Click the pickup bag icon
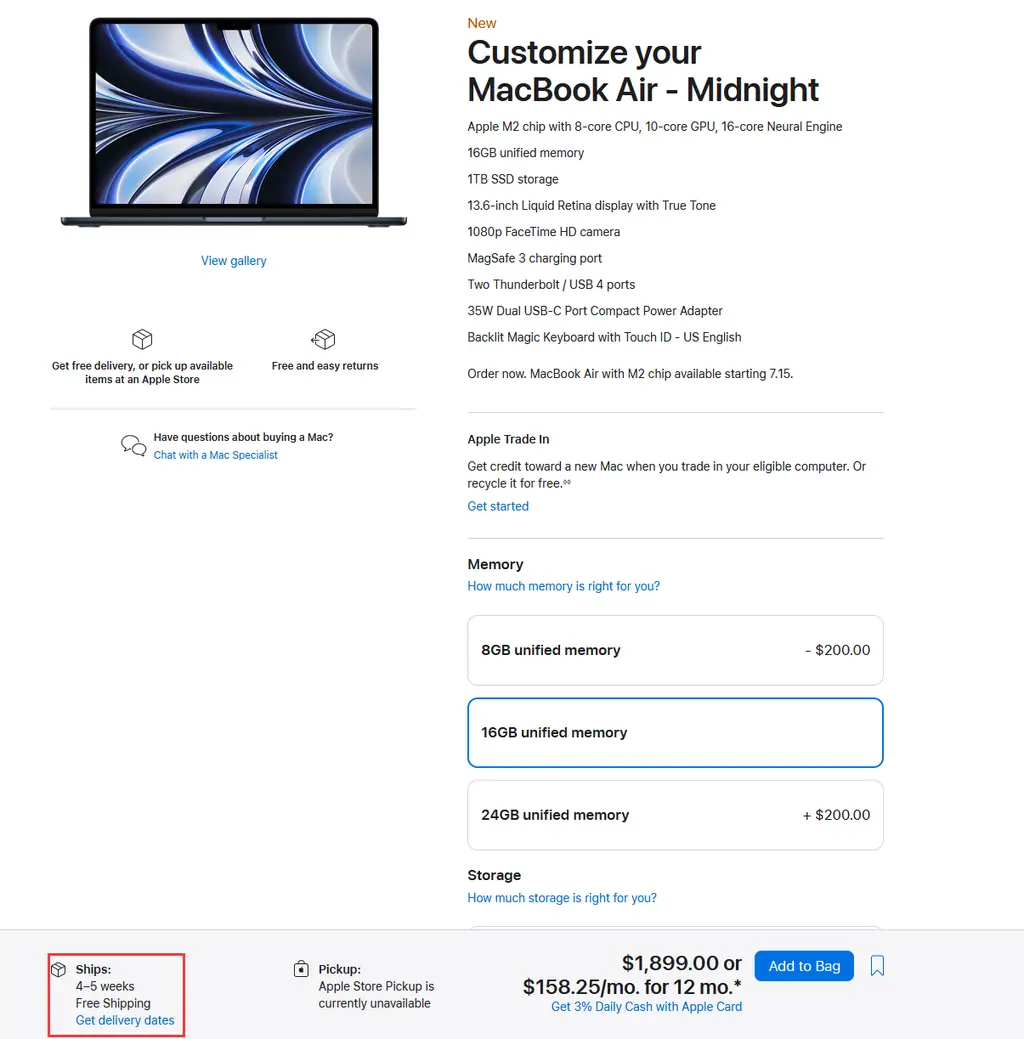 tap(301, 969)
